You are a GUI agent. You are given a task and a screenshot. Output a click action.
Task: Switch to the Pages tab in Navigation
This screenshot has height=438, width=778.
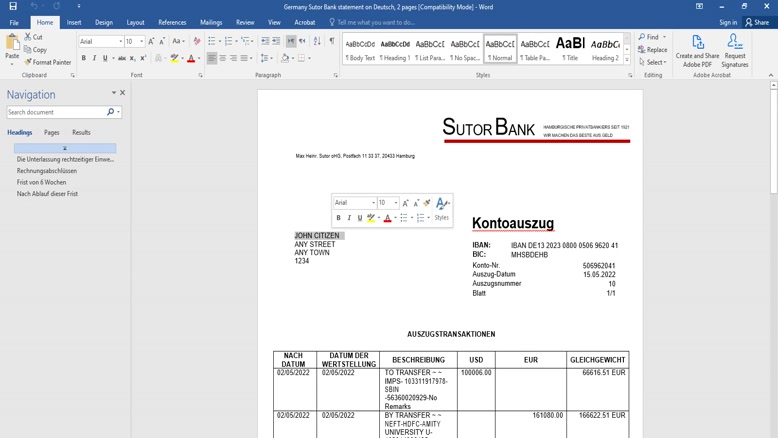point(51,132)
